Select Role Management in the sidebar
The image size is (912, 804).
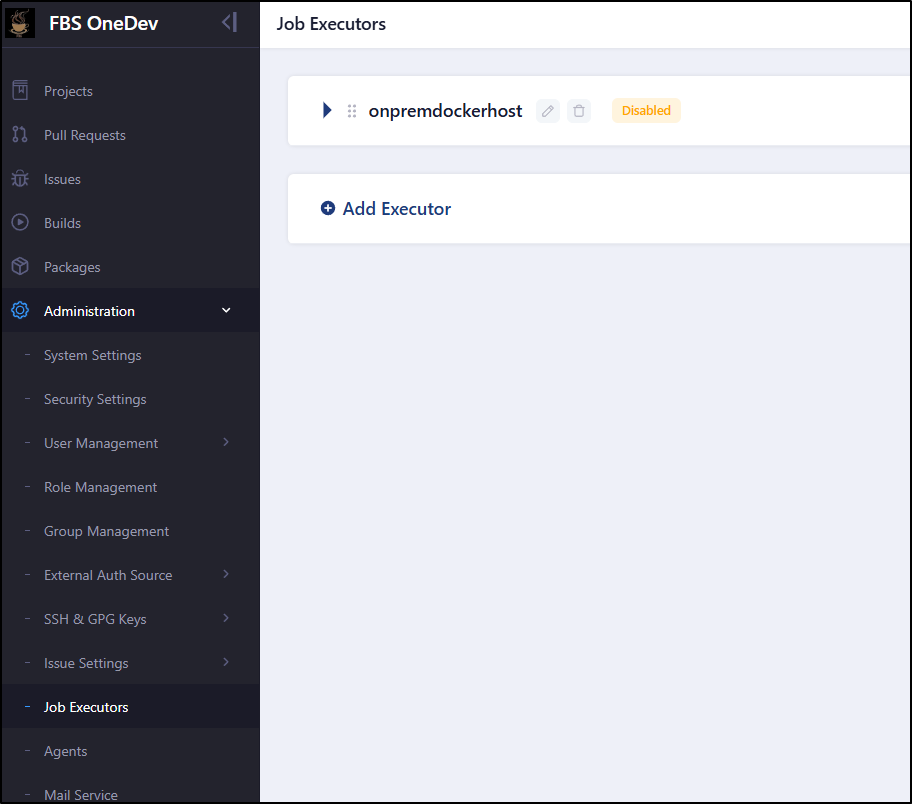(101, 487)
